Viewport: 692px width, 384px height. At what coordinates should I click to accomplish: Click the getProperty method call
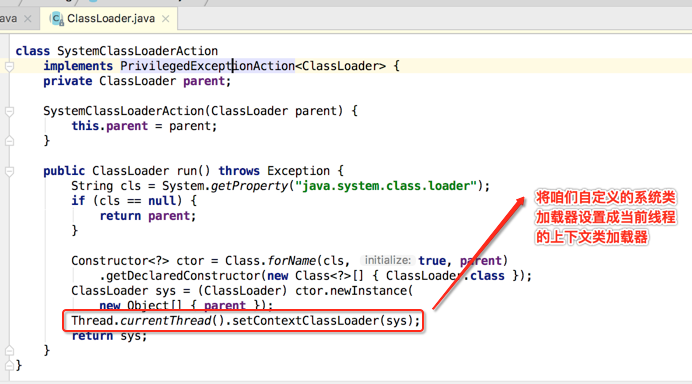pyautogui.click(x=249, y=186)
